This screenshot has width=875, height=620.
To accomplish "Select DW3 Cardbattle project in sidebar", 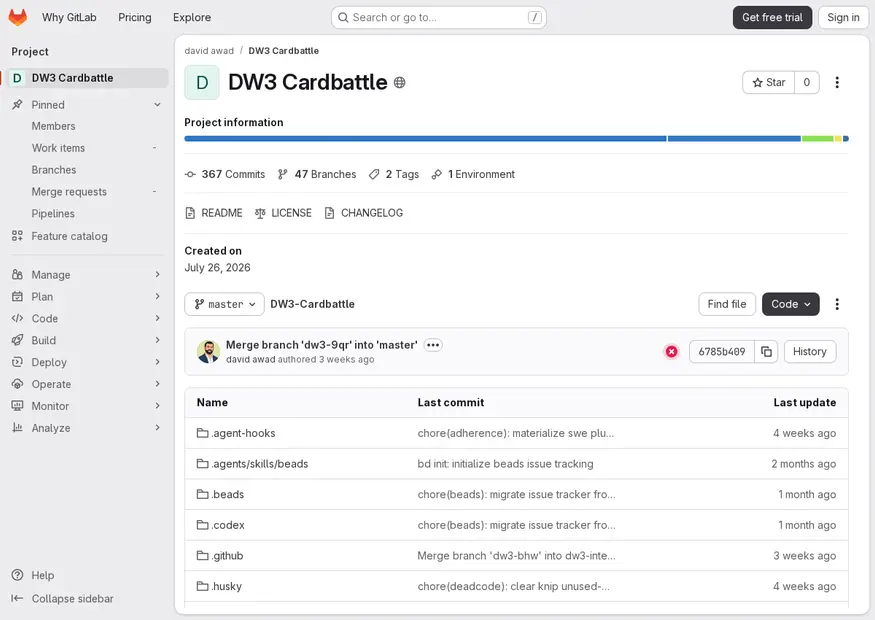I will coord(86,78).
